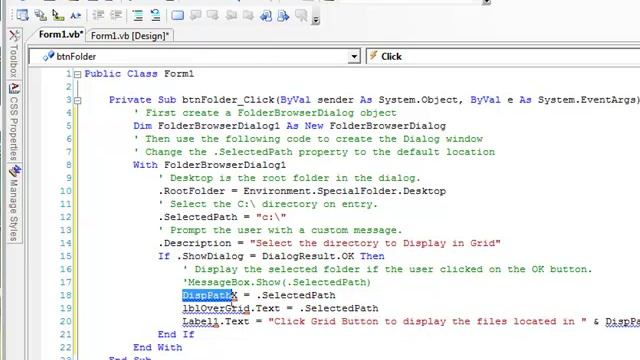Go to next bookmark in document
Screen dimensions: 640x360
coord(283,16)
